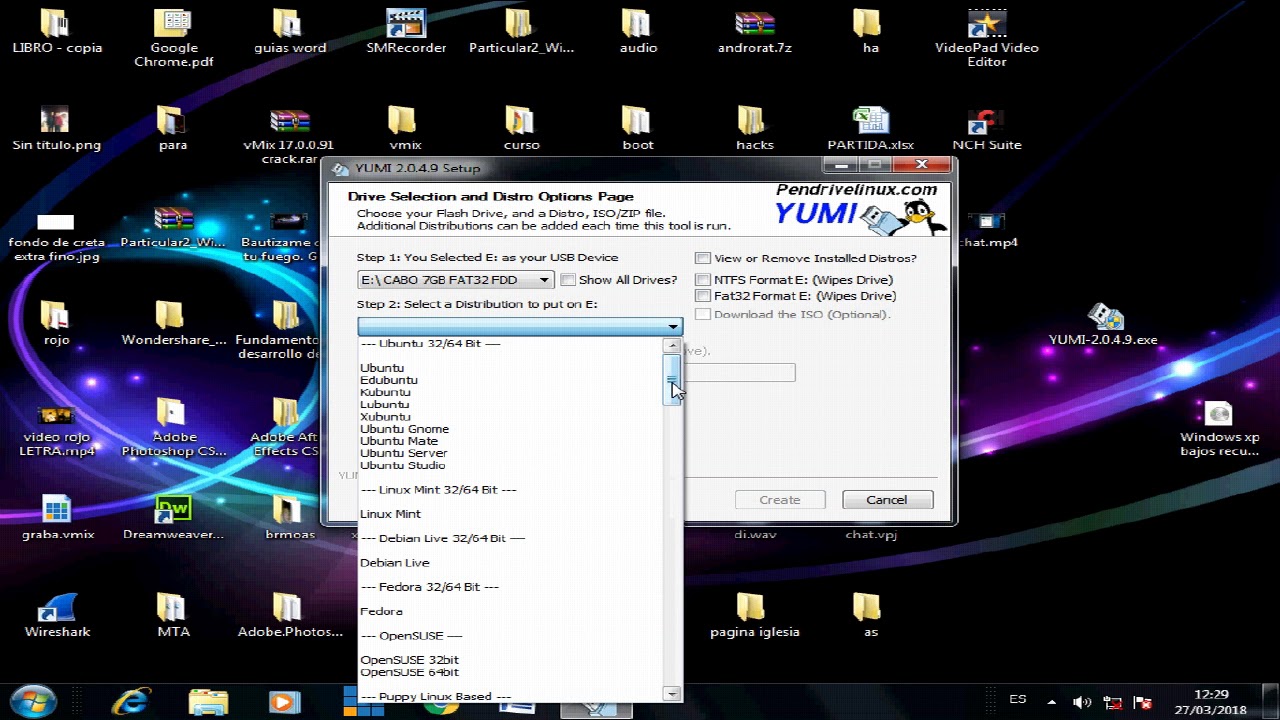Click the network tray icon
The image size is (1280, 720).
coord(1112,702)
